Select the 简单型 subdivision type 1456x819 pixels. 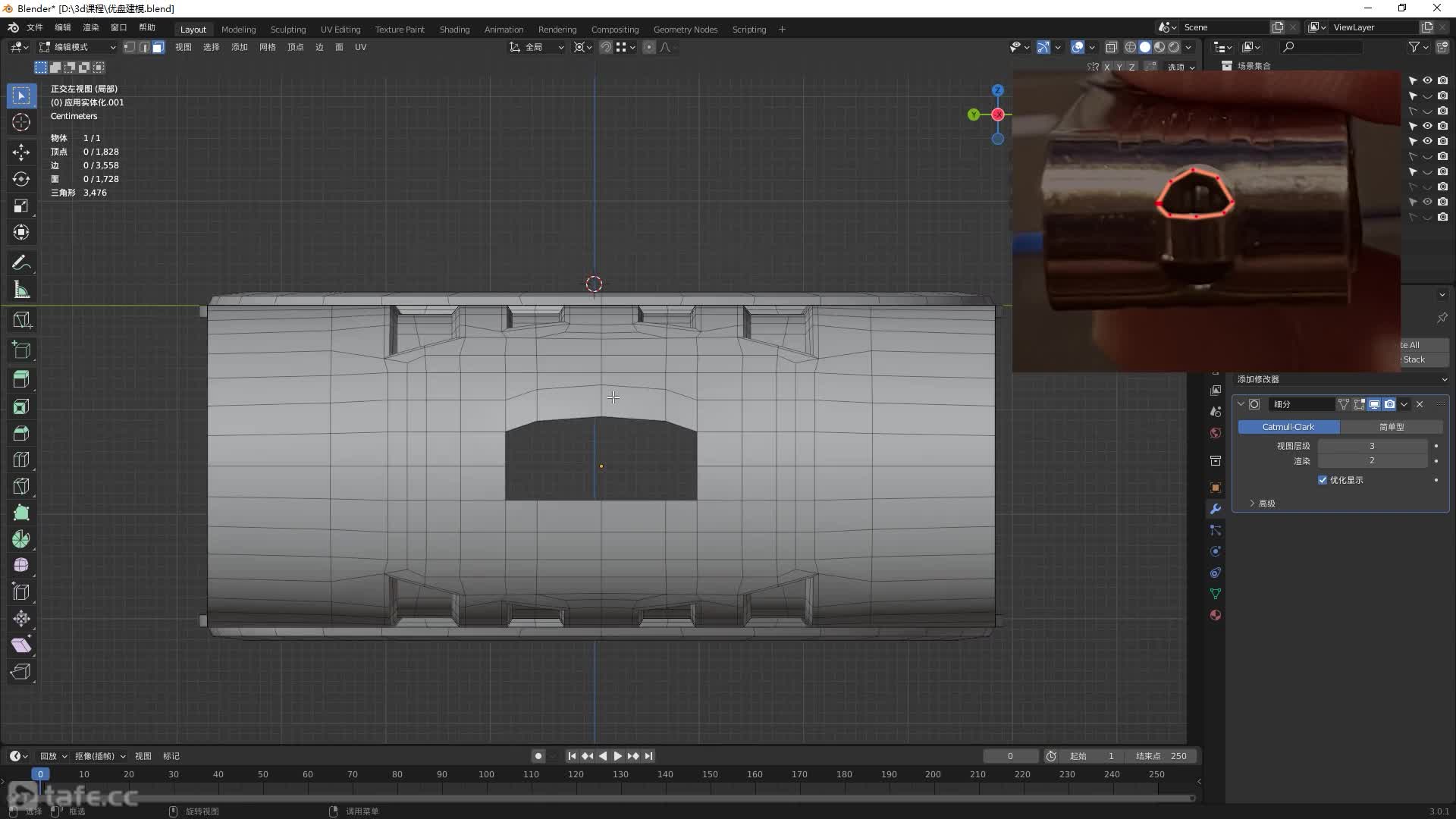pos(1392,427)
